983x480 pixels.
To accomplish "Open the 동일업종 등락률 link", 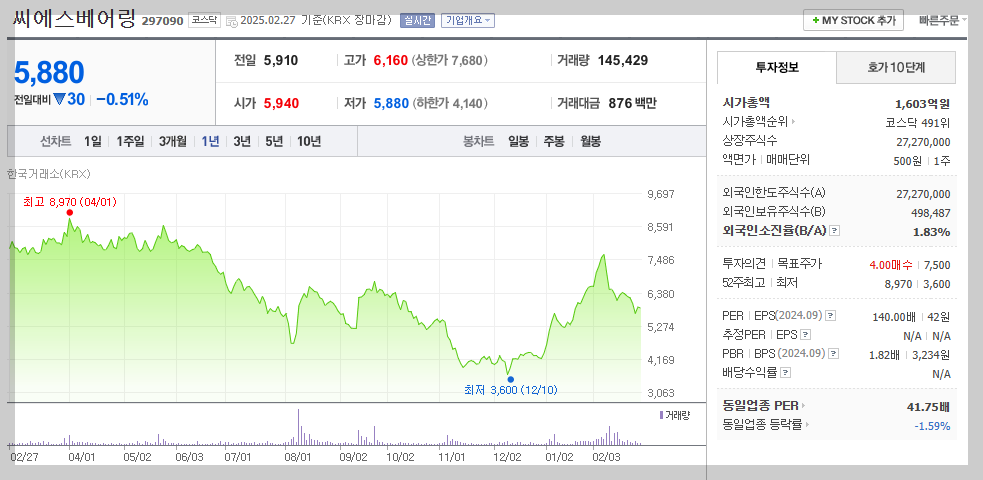I will pyautogui.click(x=762, y=425).
